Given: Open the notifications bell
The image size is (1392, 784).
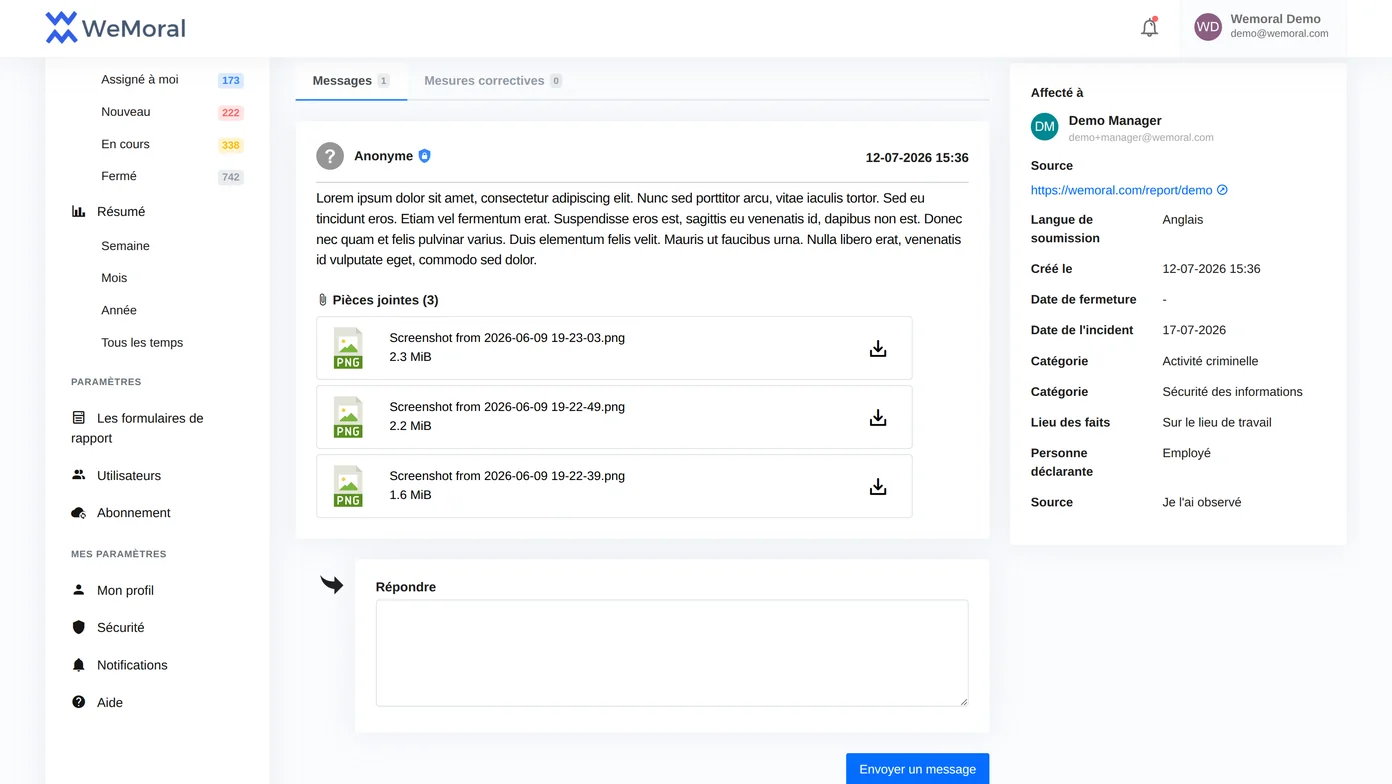Looking at the screenshot, I should pos(1149,28).
